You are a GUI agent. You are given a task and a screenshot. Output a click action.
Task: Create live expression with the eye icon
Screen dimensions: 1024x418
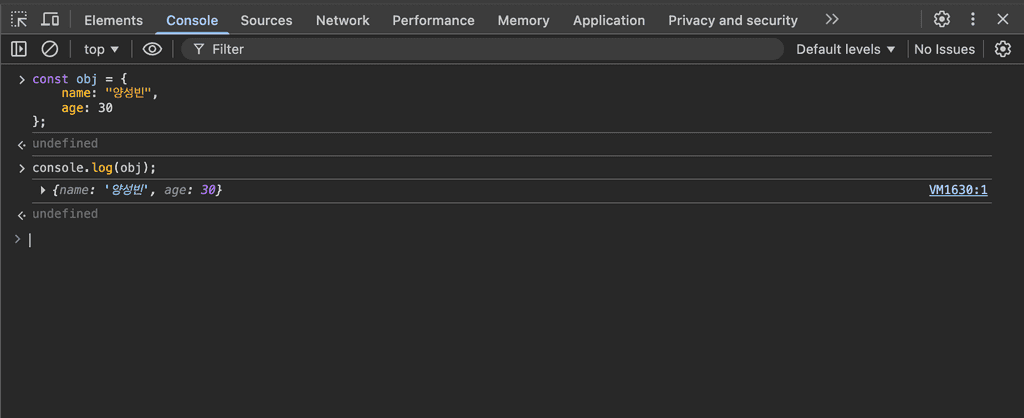(x=152, y=49)
